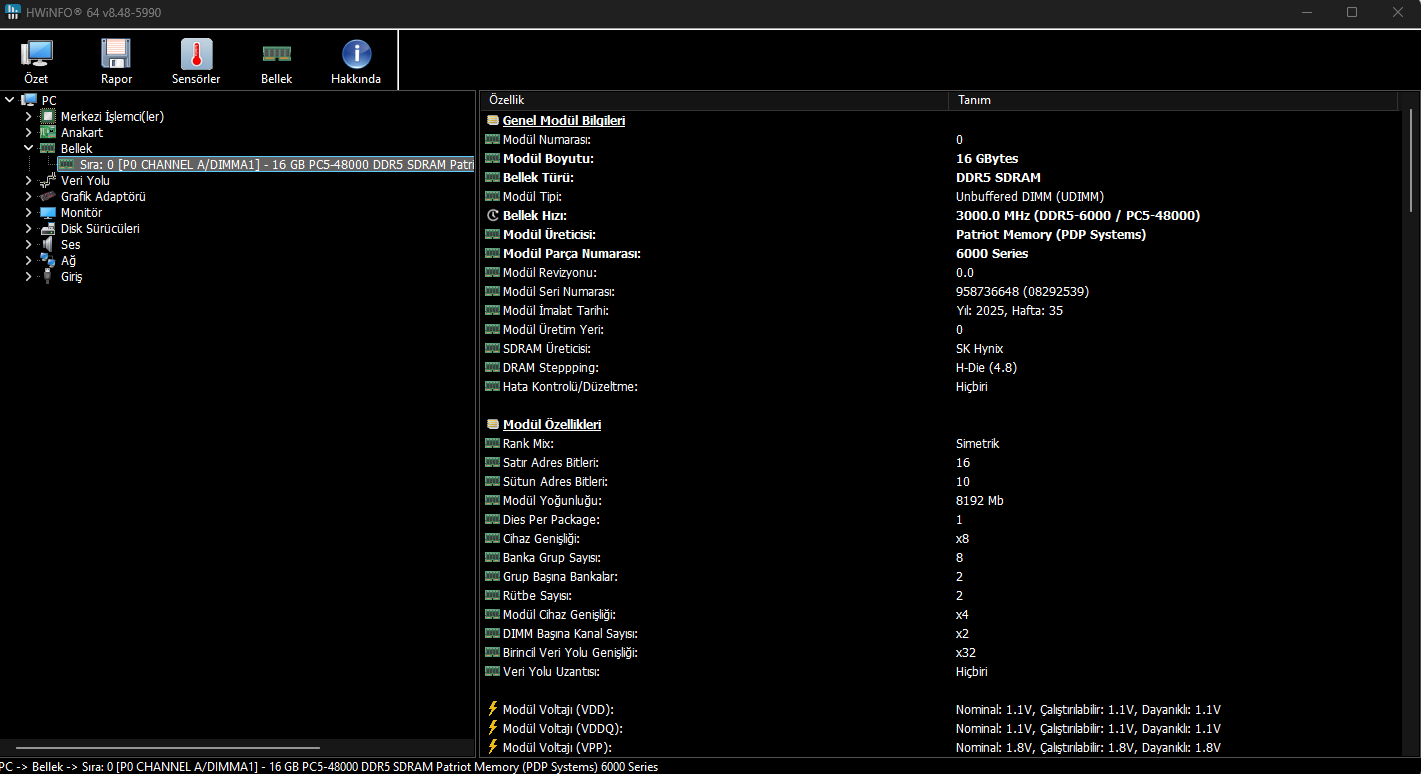Select the Banka Grup Sayısı row

pos(942,557)
